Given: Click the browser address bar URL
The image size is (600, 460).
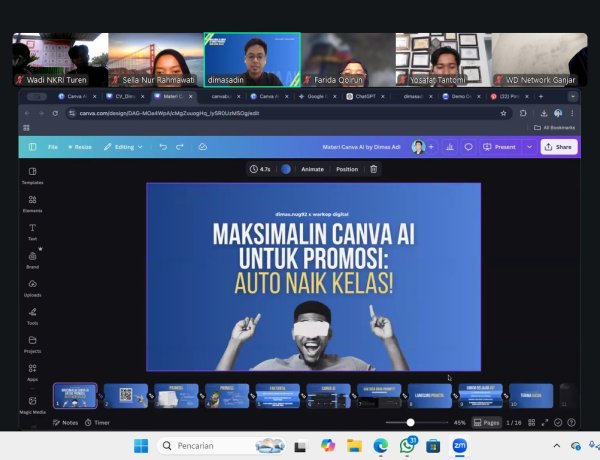Looking at the screenshot, I should pyautogui.click(x=170, y=113).
